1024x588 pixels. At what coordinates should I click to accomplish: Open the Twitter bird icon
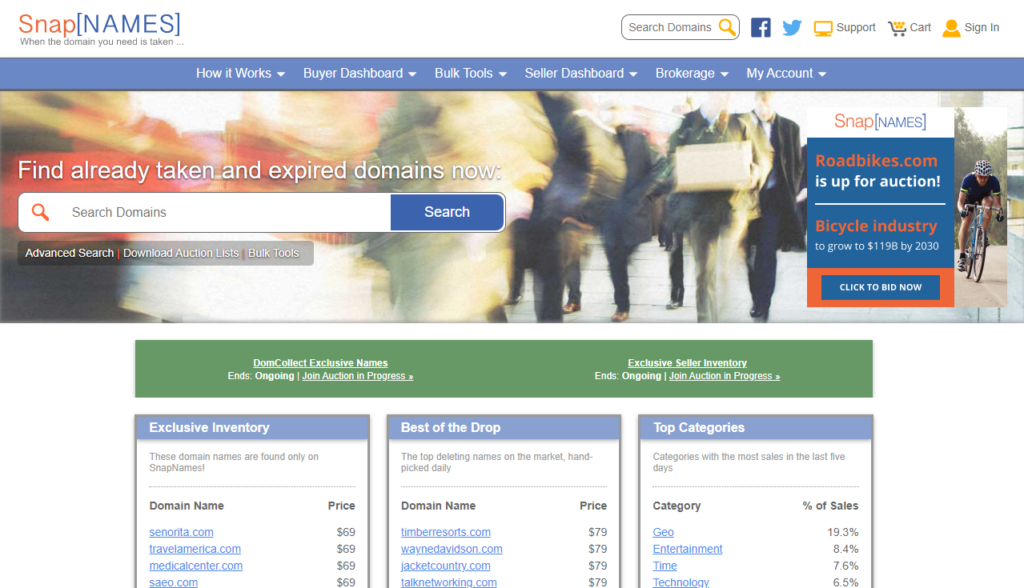pyautogui.click(x=792, y=27)
